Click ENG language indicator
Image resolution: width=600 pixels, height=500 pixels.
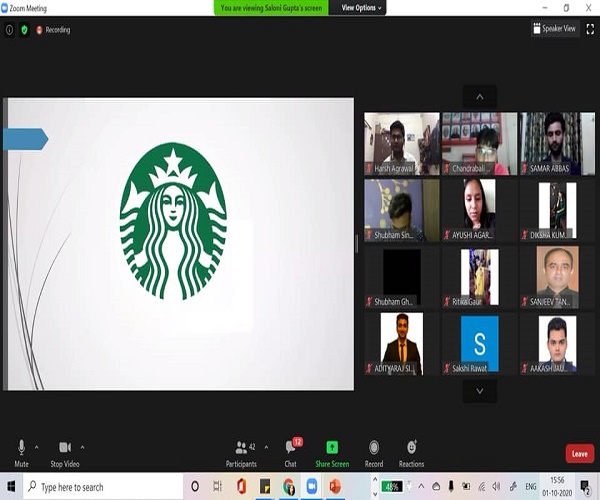[x=531, y=487]
